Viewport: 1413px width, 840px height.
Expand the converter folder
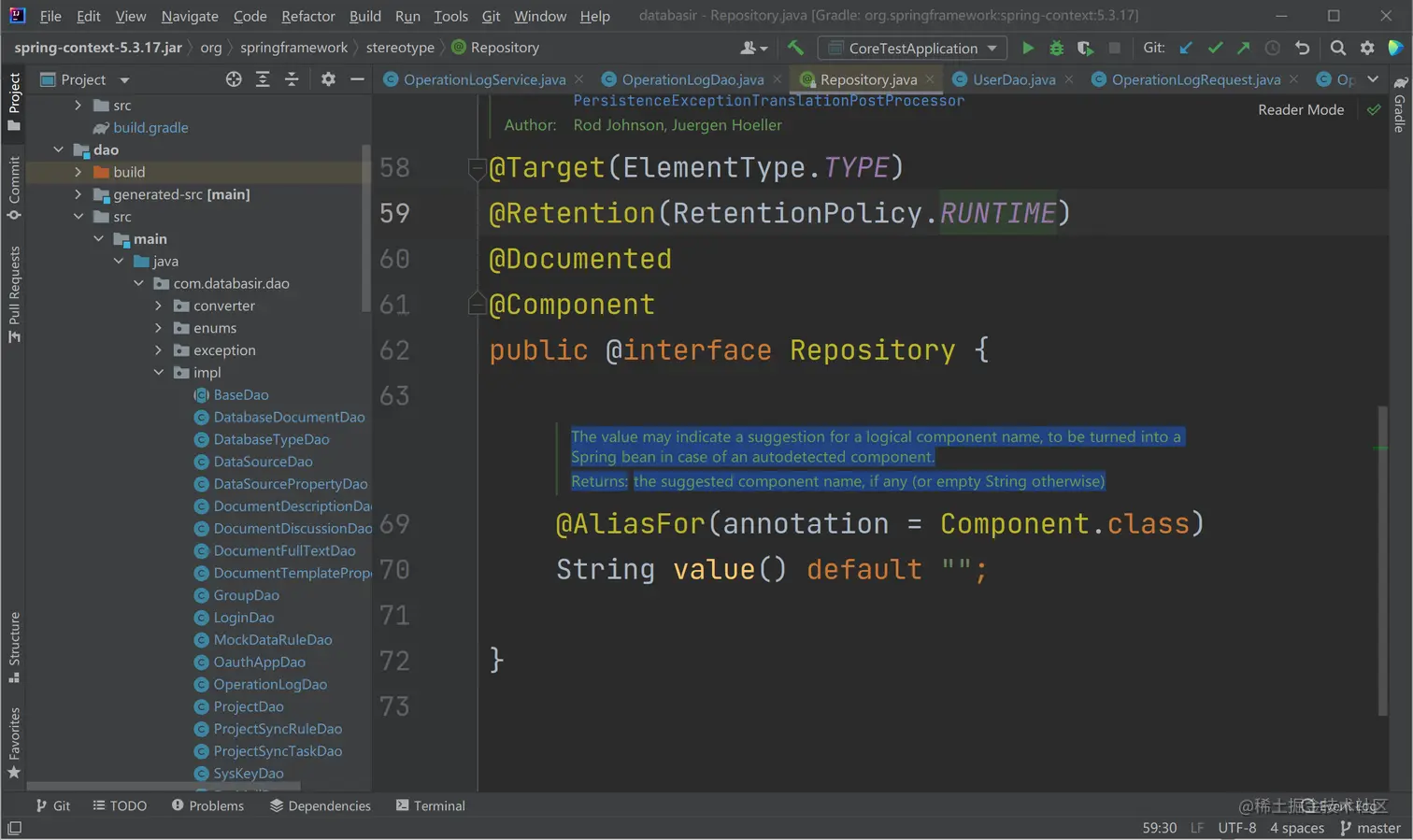point(158,306)
